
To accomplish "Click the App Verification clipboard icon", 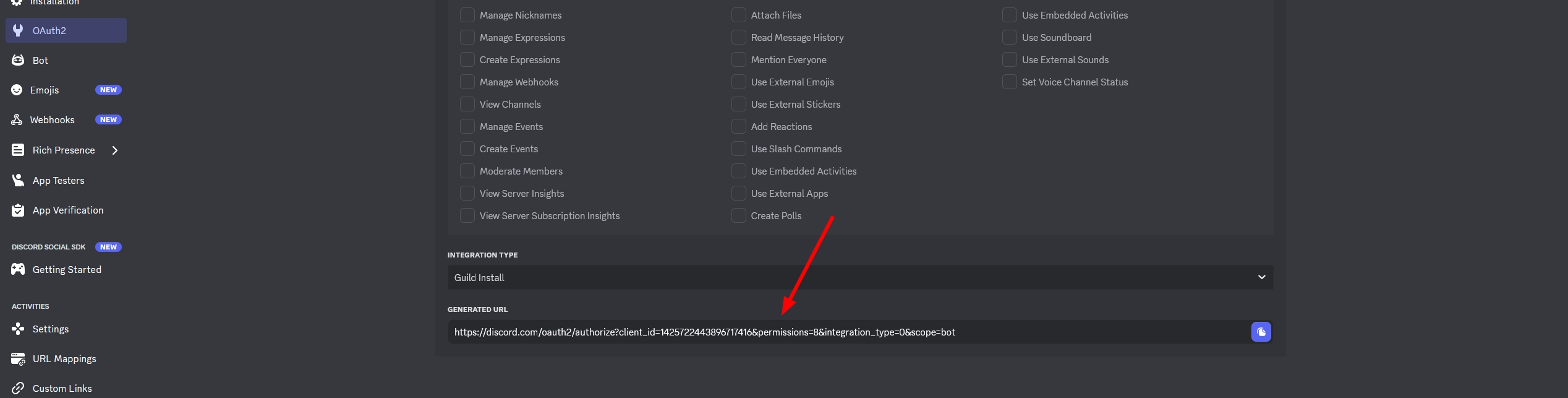I will point(18,210).
